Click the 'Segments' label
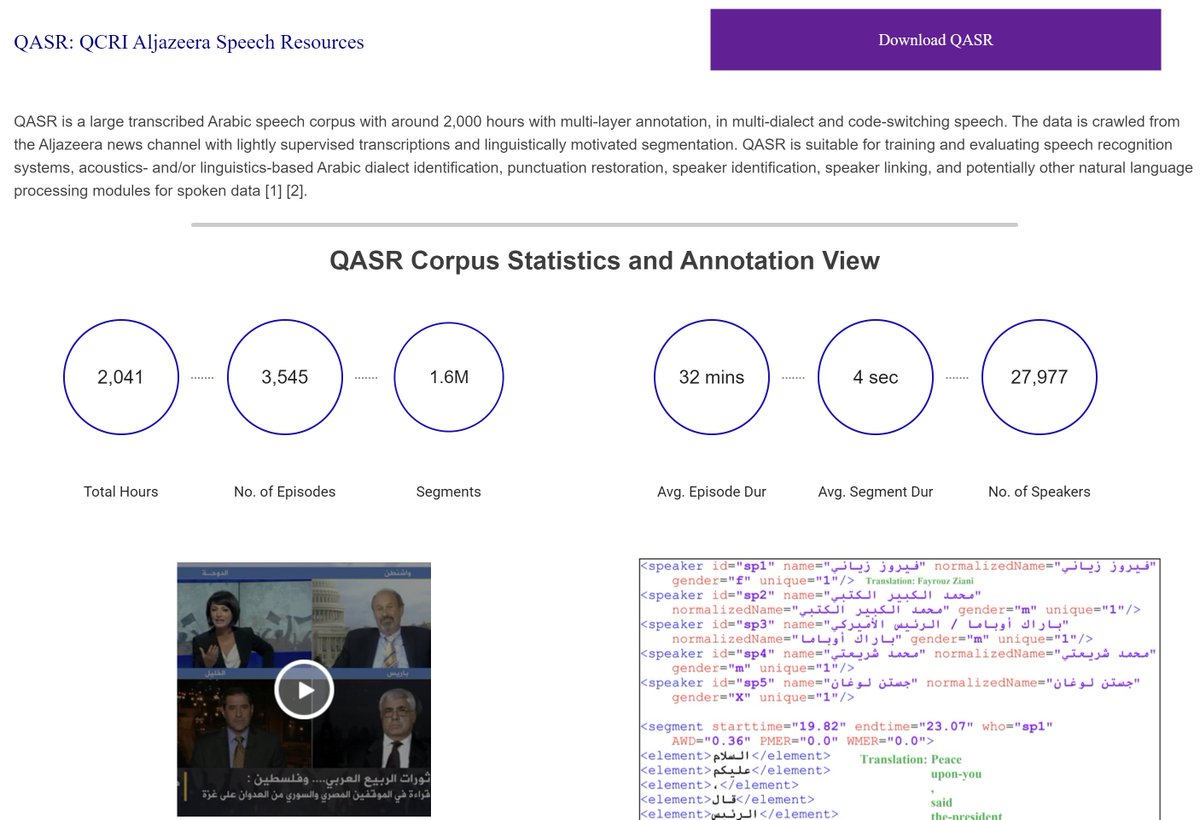Viewport: 1200px width, 820px height. (449, 492)
